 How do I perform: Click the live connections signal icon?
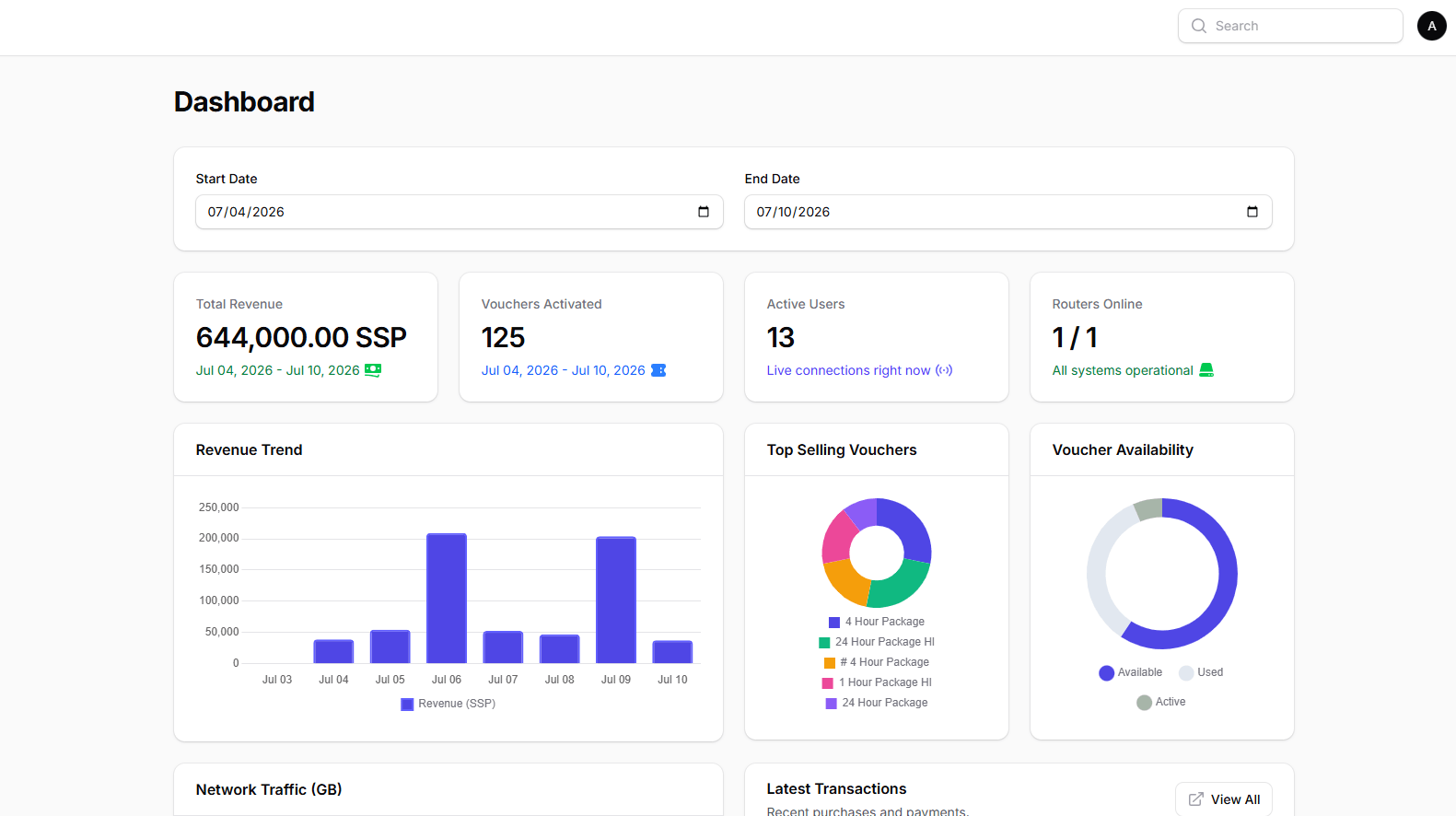[x=944, y=370]
